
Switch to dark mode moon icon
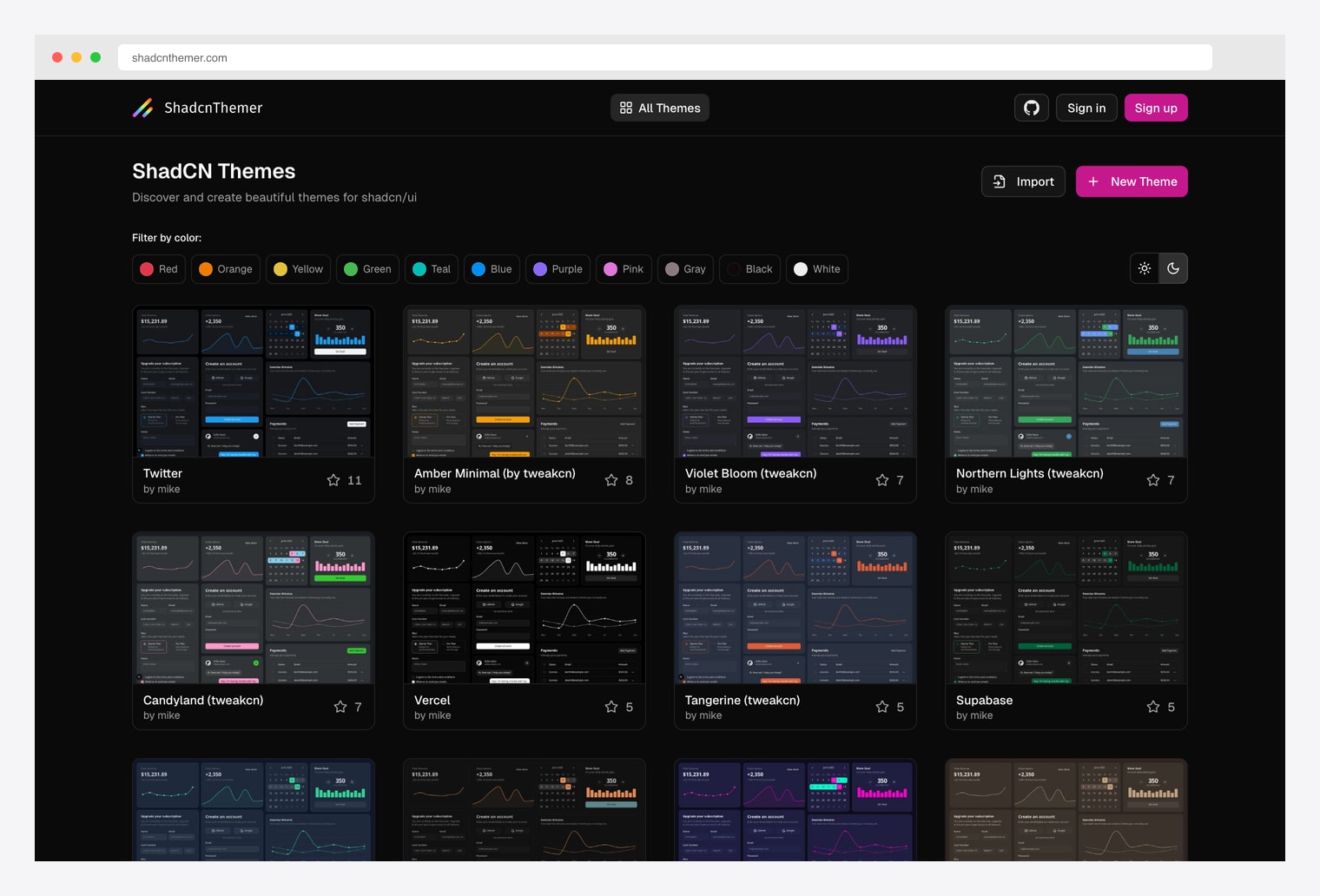coord(1173,268)
